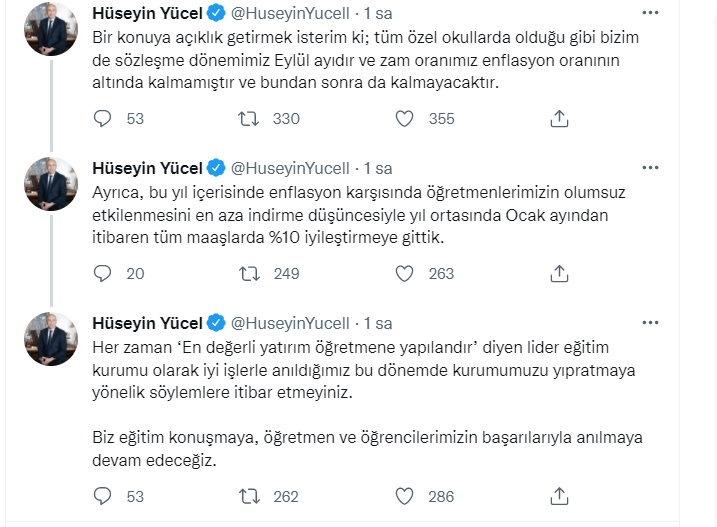The height and width of the screenshot is (527, 717).
Task: Like the third tweet with 286 likes
Action: 405,496
